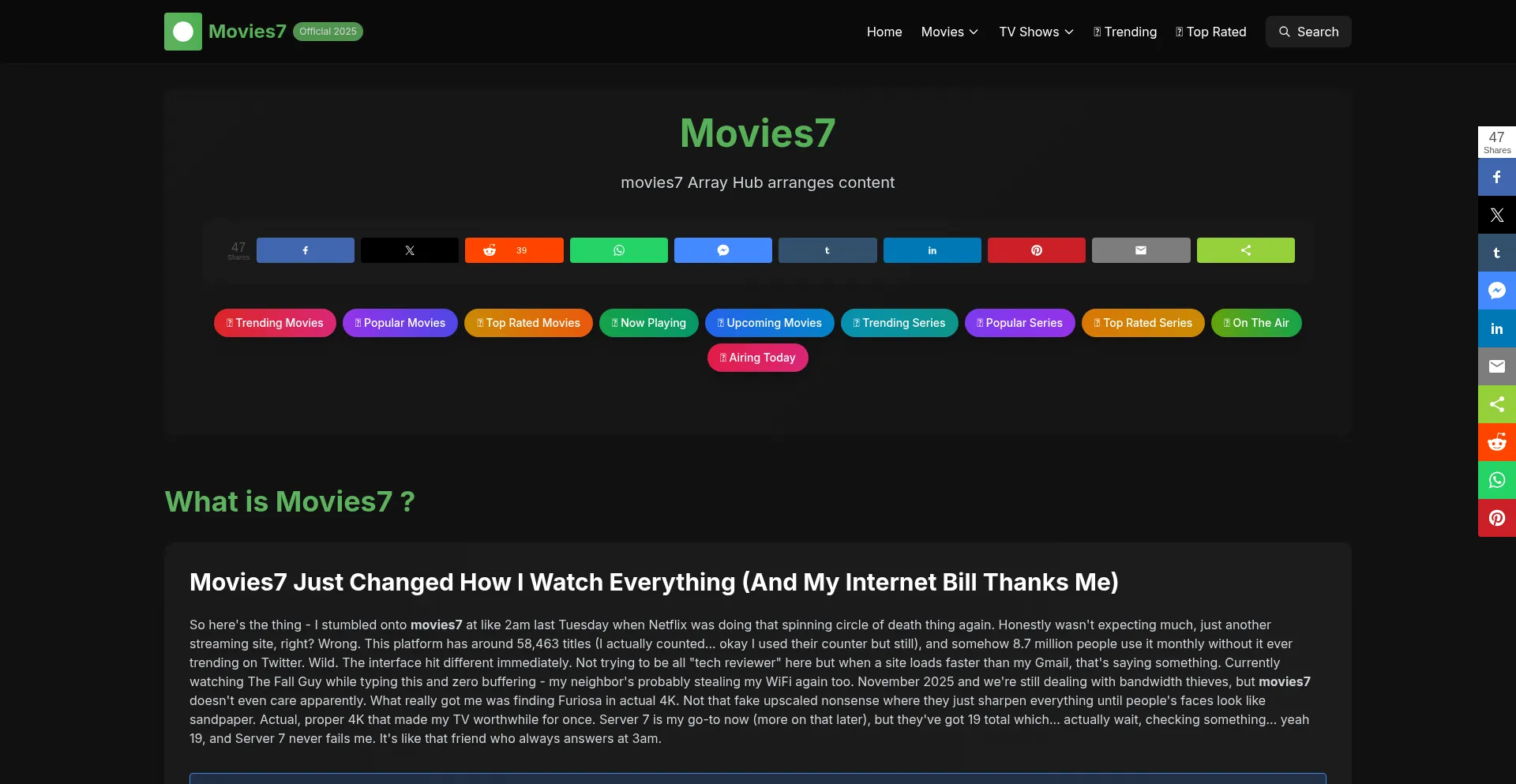The width and height of the screenshot is (1516, 784).
Task: Open the Now Playing category
Action: [648, 323]
